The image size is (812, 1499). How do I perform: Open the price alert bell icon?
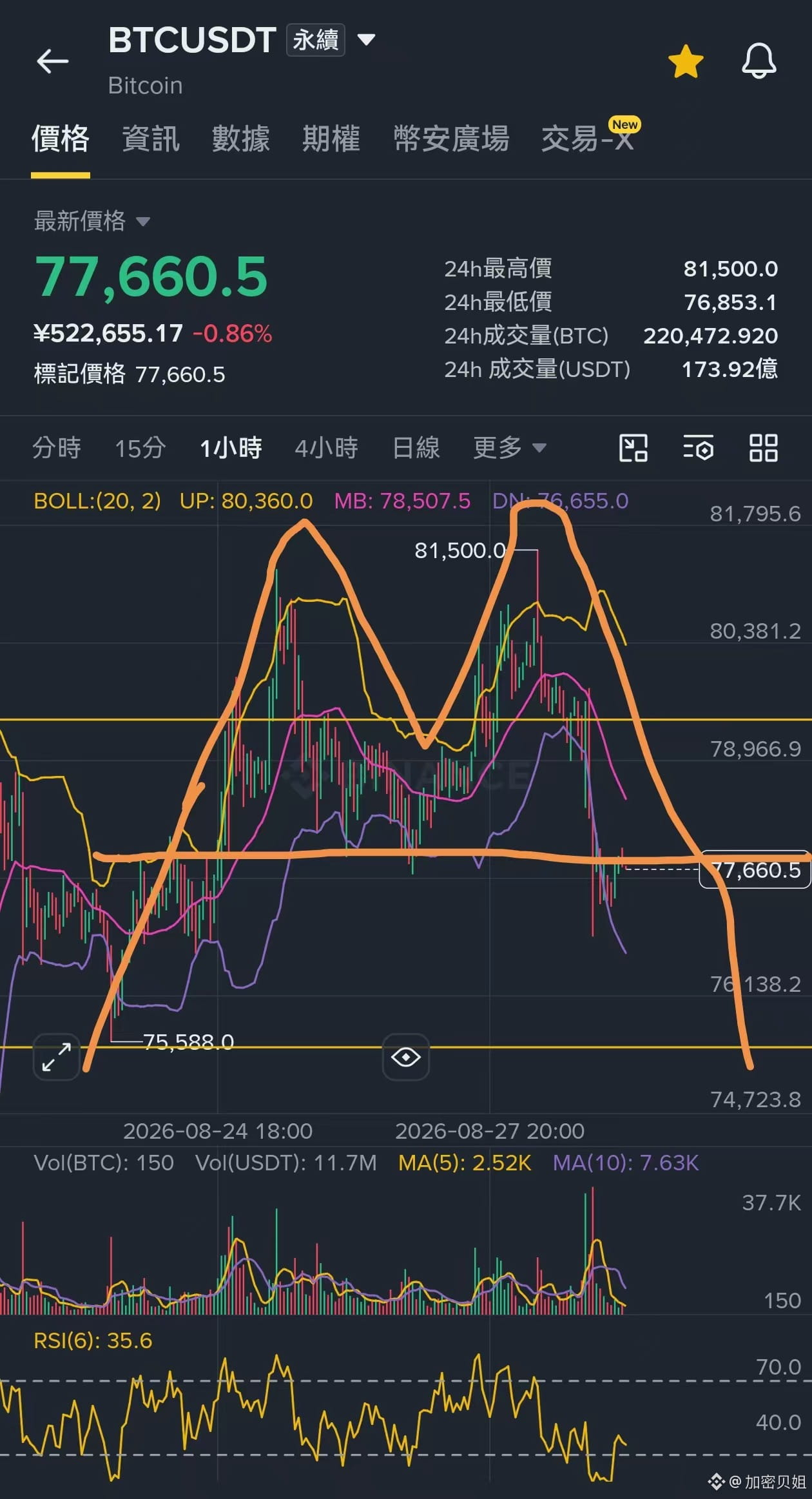coord(759,61)
